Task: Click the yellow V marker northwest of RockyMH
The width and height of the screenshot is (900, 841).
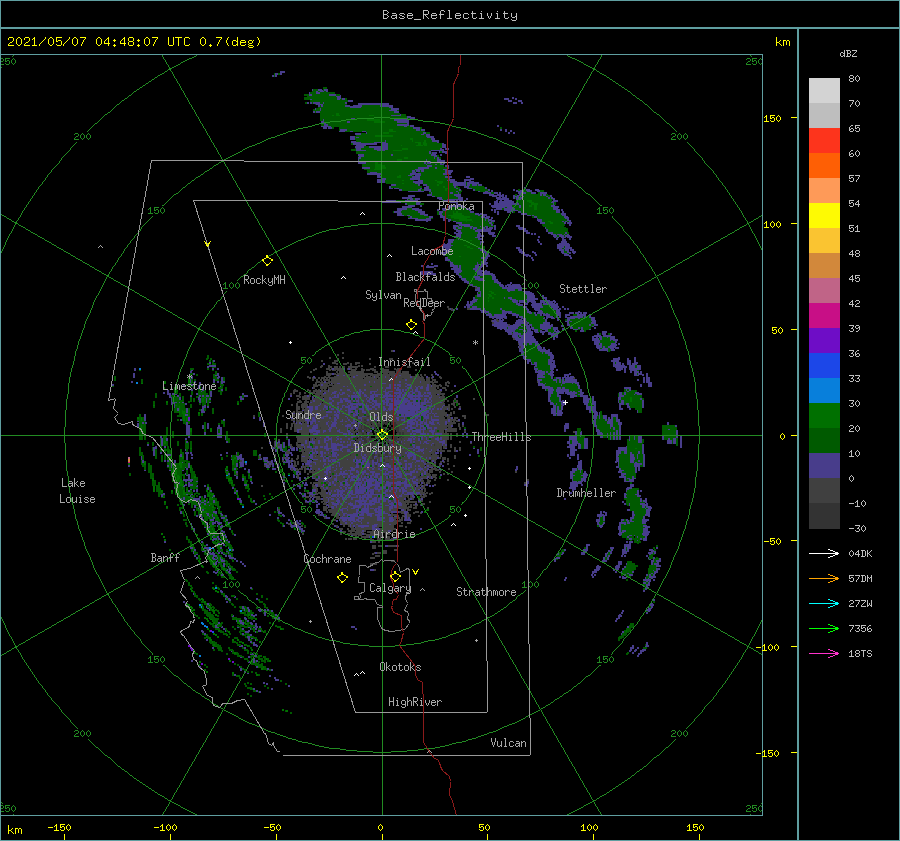Action: tap(208, 244)
